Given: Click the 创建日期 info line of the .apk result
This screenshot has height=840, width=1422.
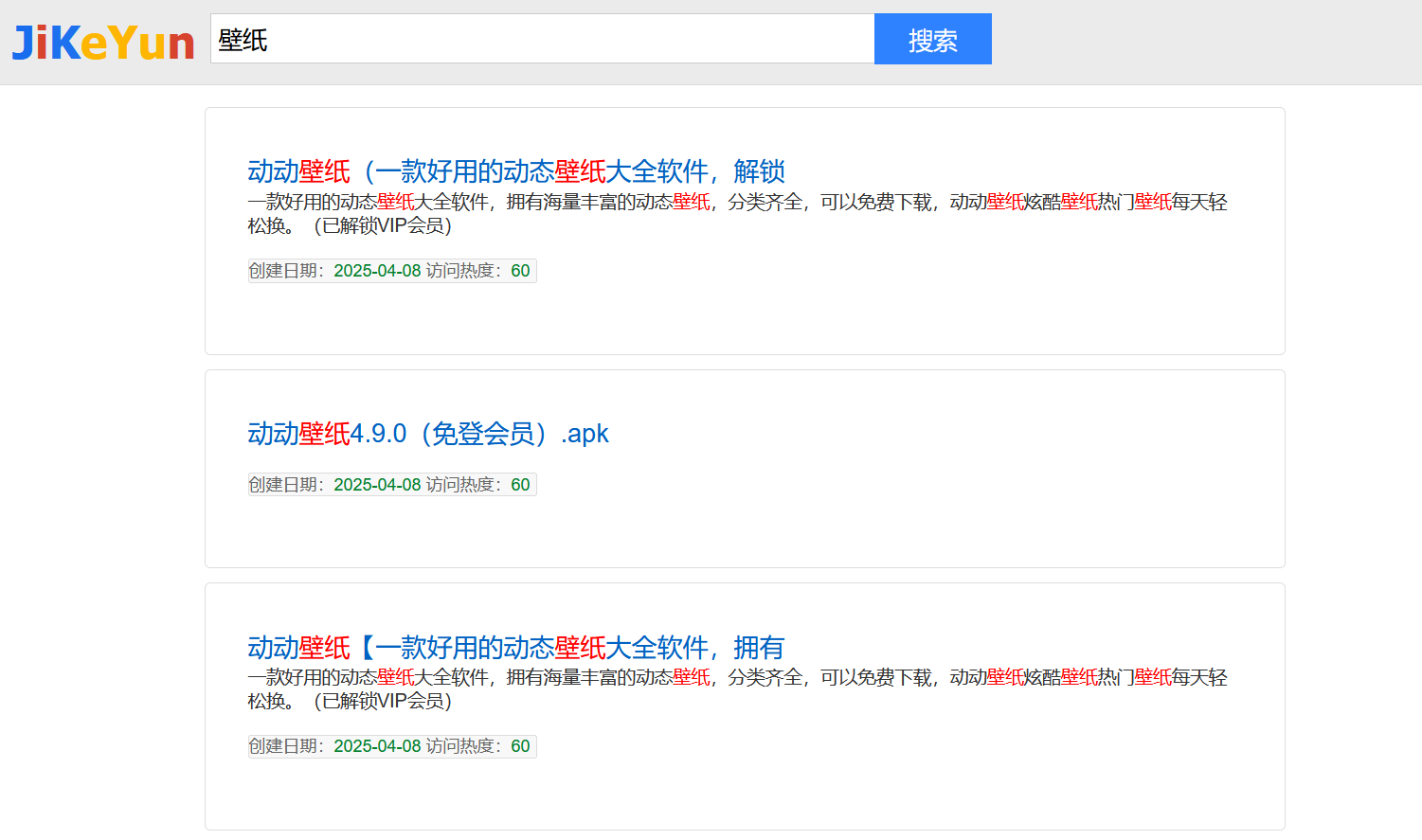Looking at the screenshot, I should pyautogui.click(x=392, y=485).
